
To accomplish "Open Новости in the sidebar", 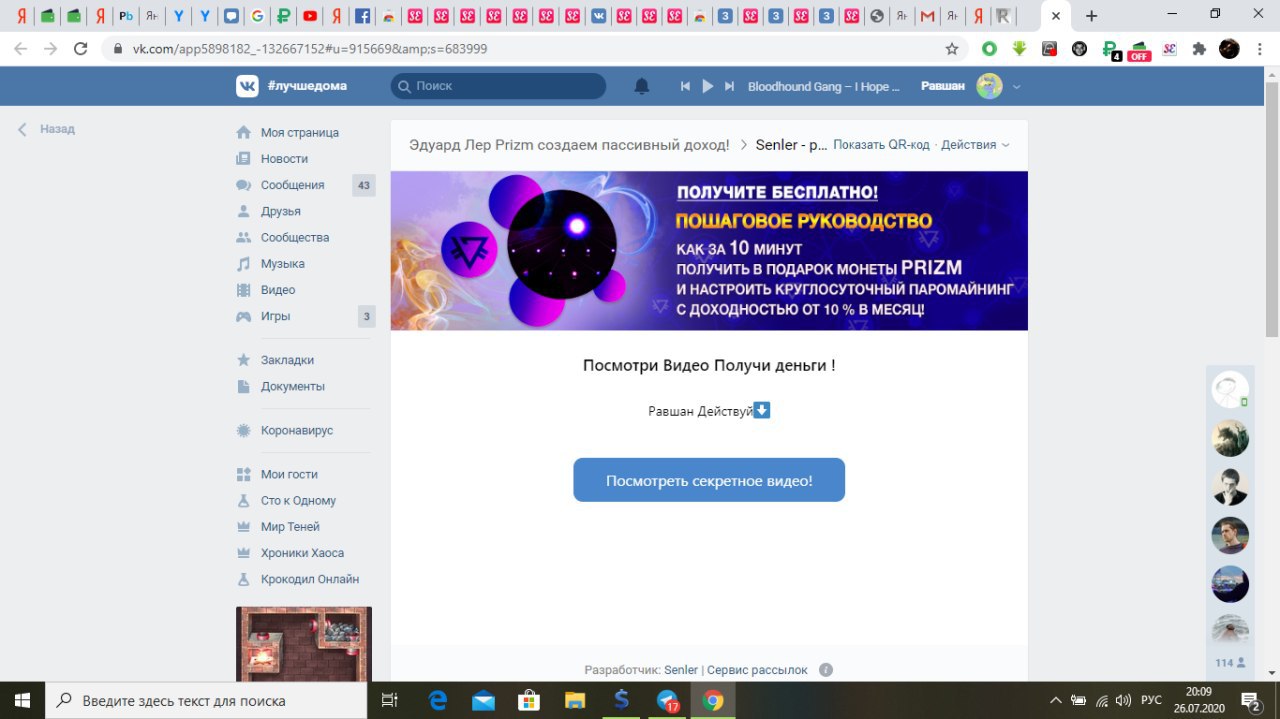I will pos(284,159).
